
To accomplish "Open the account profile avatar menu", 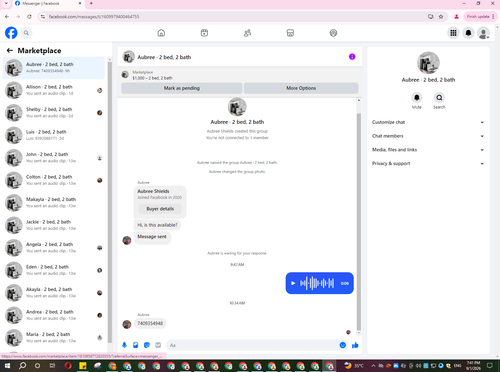I will pos(483,33).
